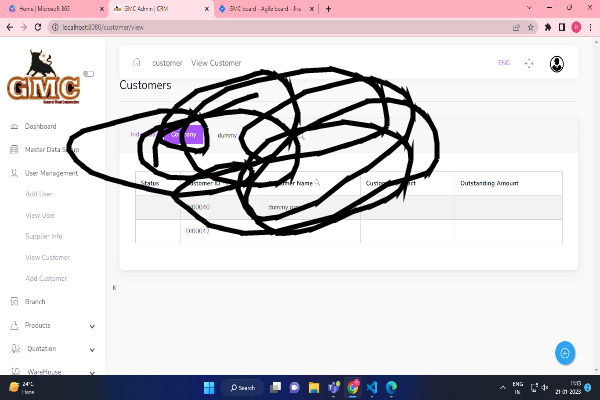The height and width of the screenshot is (400, 600).
Task: Open the Add Customer link in the sidebar
Action: tap(46, 278)
